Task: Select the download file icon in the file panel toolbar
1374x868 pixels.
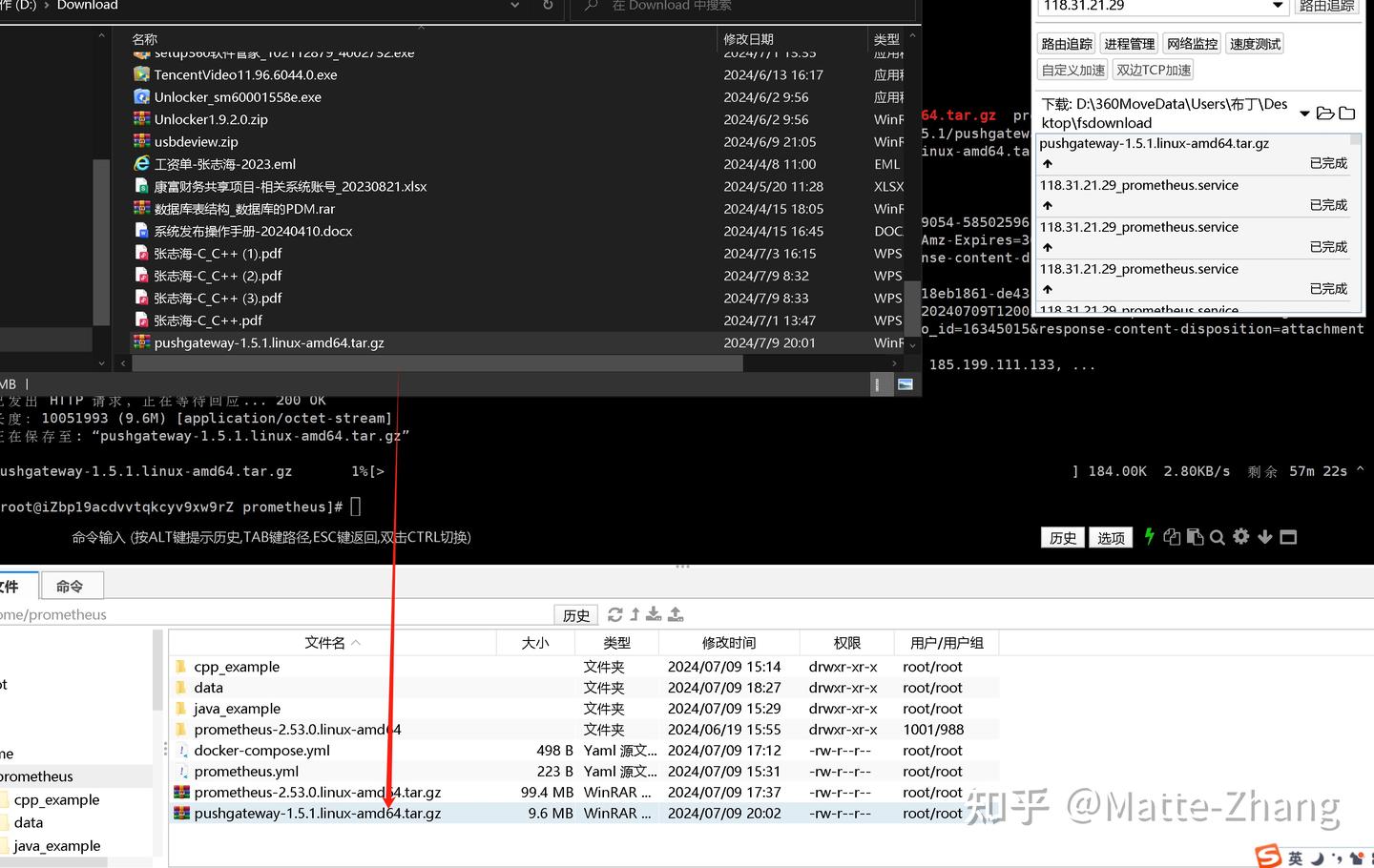Action: (654, 614)
